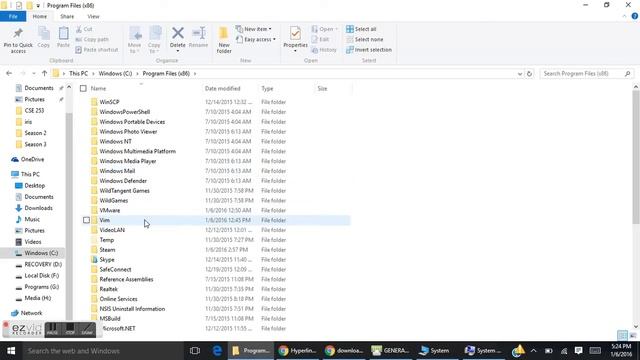The height and width of the screenshot is (360, 640).
Task: Open the Move to menu
Action: (x=135, y=40)
